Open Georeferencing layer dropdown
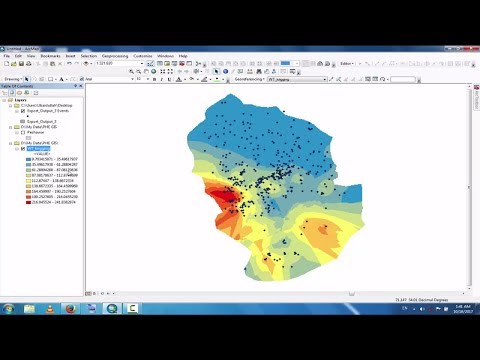 tap(324, 79)
